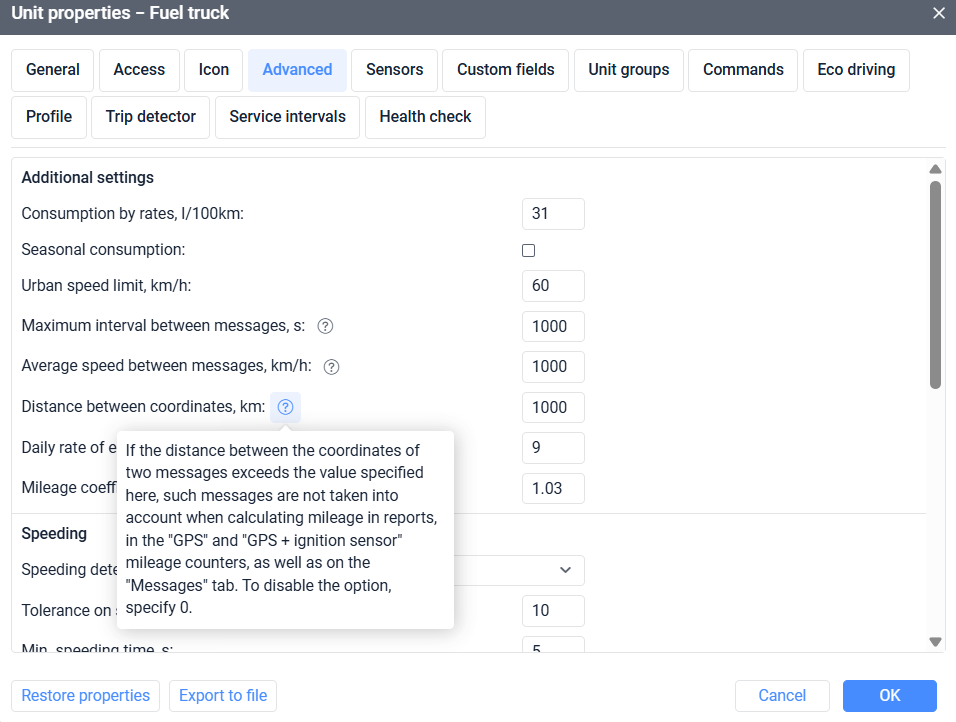Click highlighted help icon for distance between coordinates

click(x=285, y=406)
